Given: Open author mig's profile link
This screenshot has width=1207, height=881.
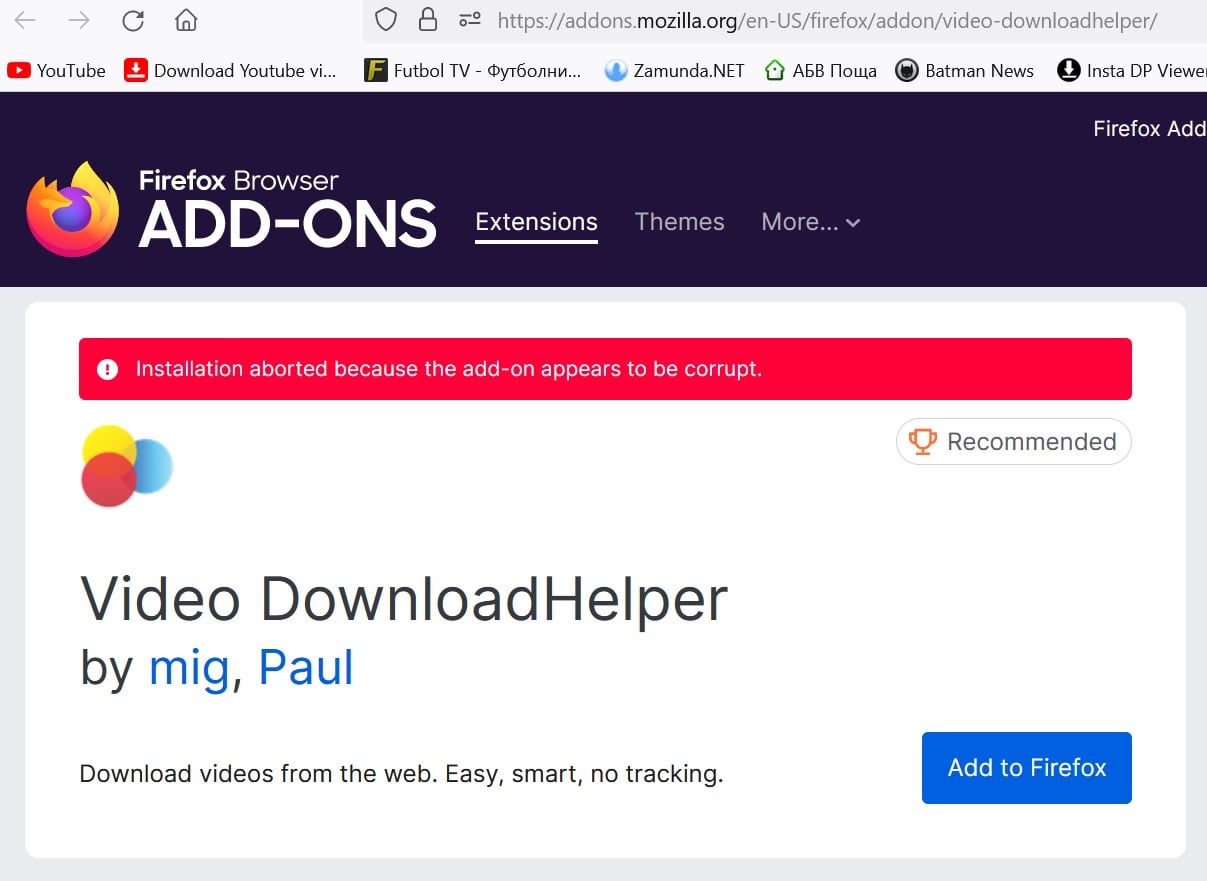Looking at the screenshot, I should (188, 667).
